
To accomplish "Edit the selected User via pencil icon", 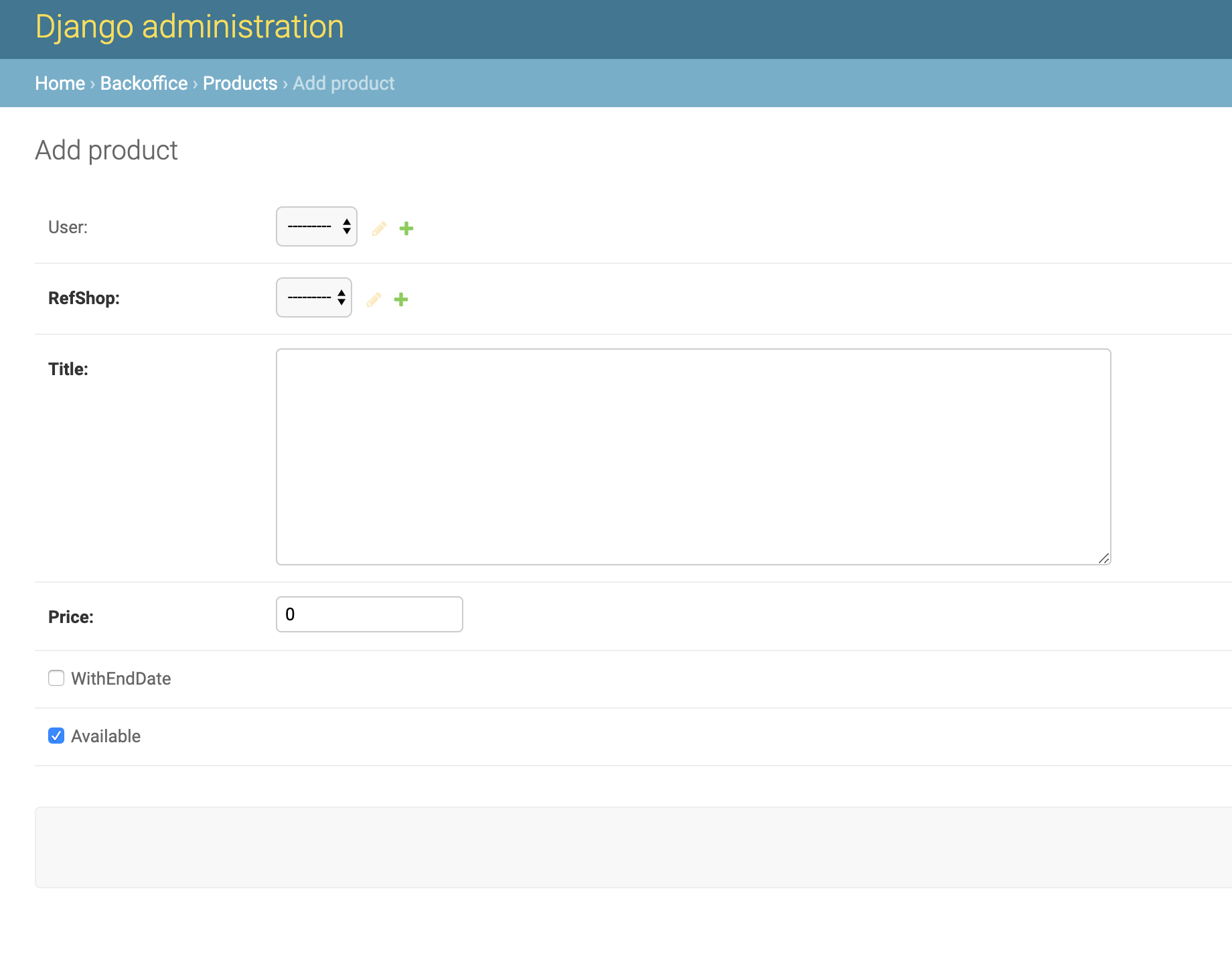I will pos(379,228).
